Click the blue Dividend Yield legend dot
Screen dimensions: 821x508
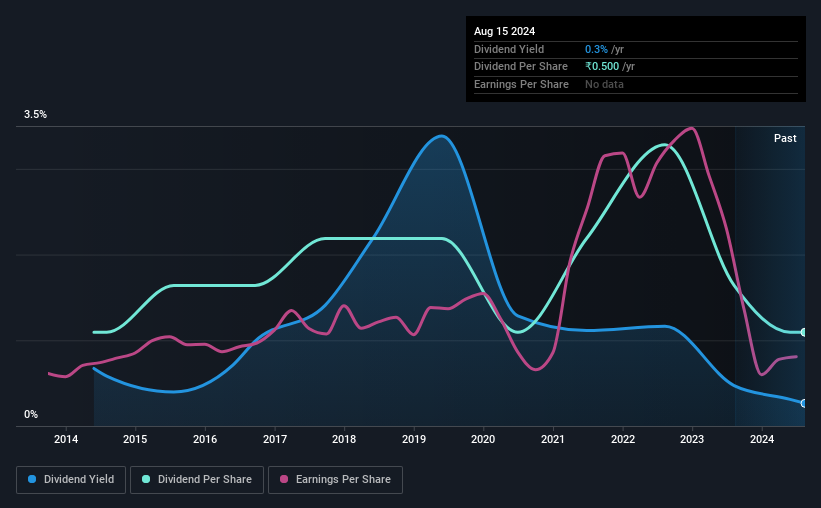point(32,479)
